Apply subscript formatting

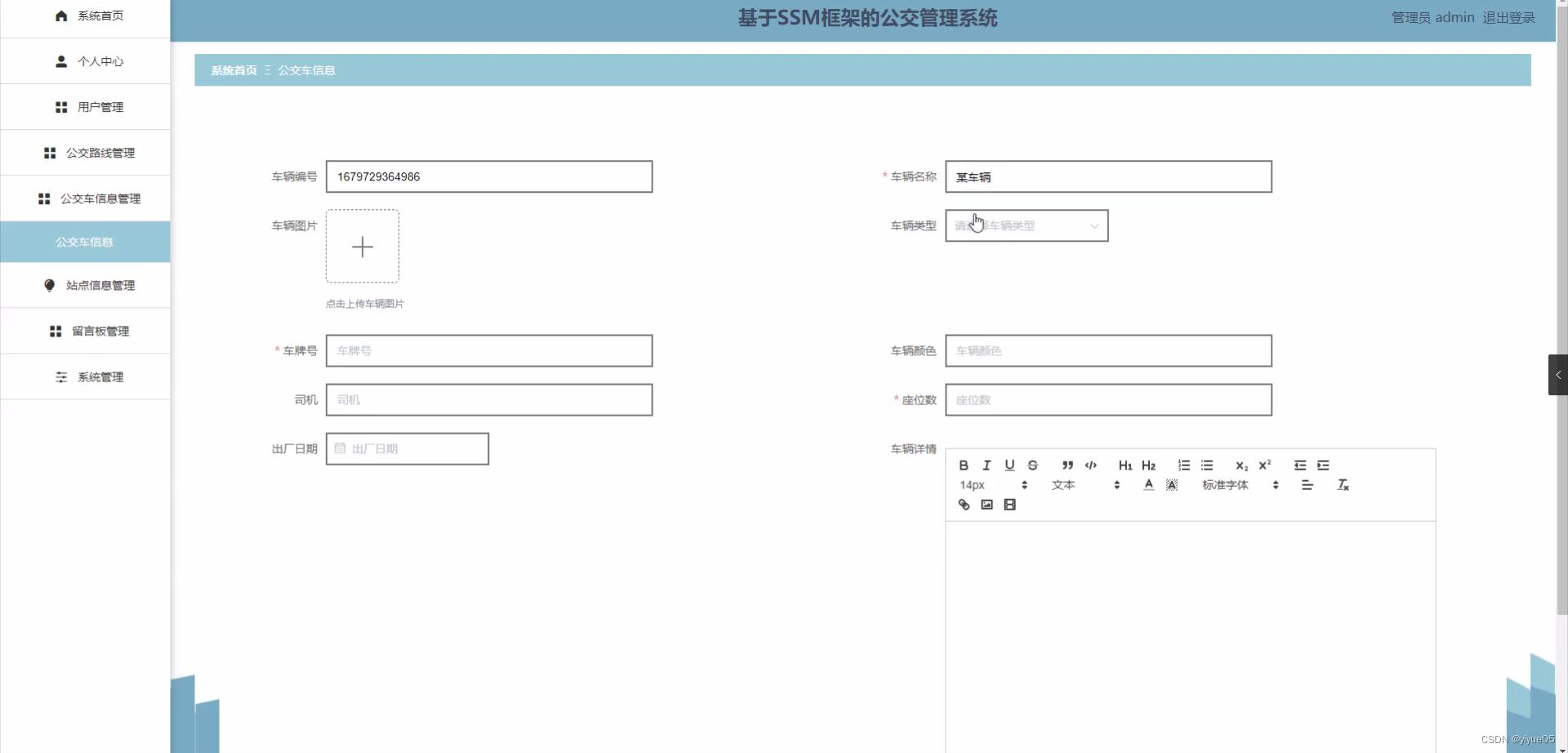1241,466
